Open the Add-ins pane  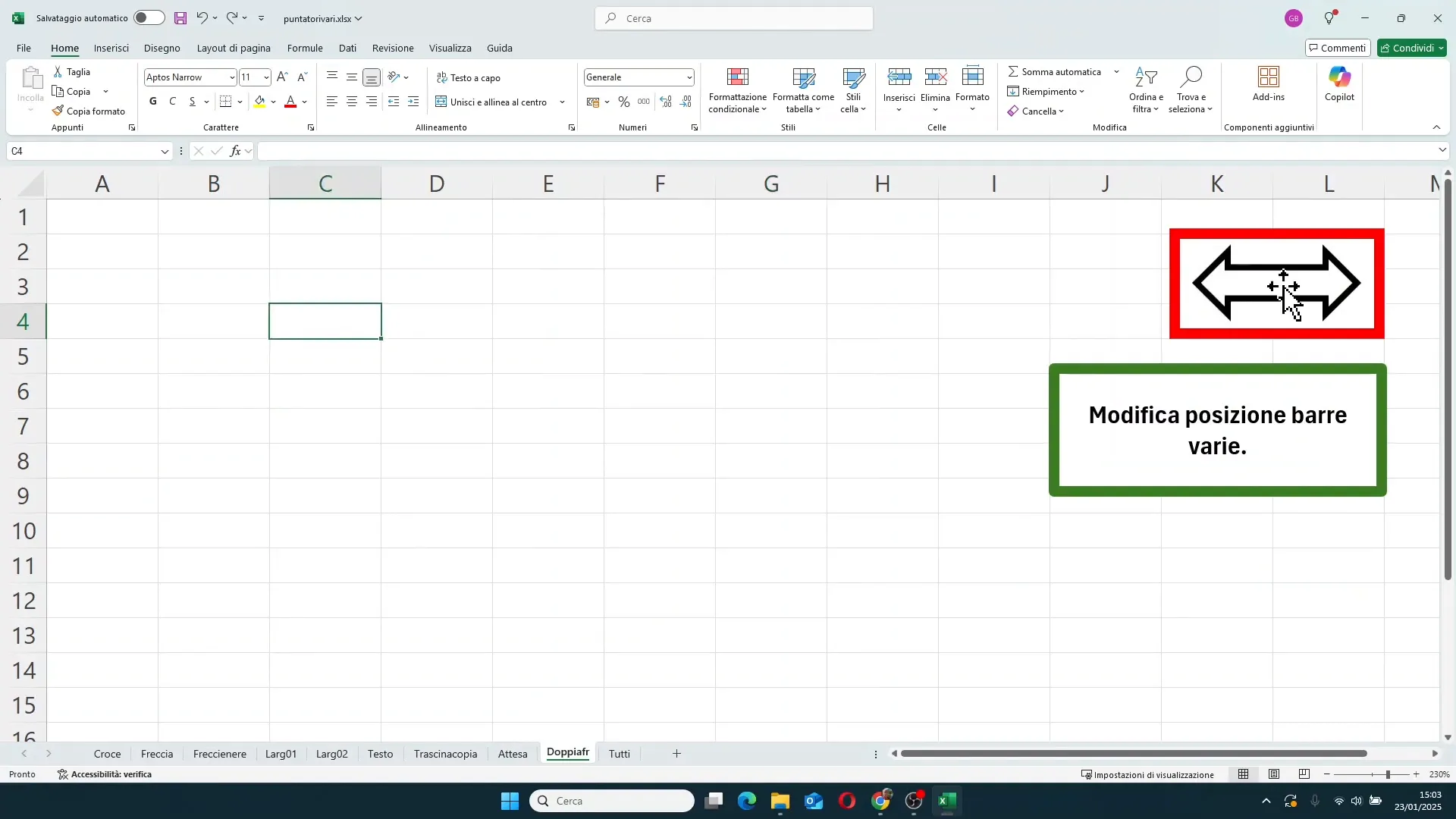pyautogui.click(x=1269, y=84)
